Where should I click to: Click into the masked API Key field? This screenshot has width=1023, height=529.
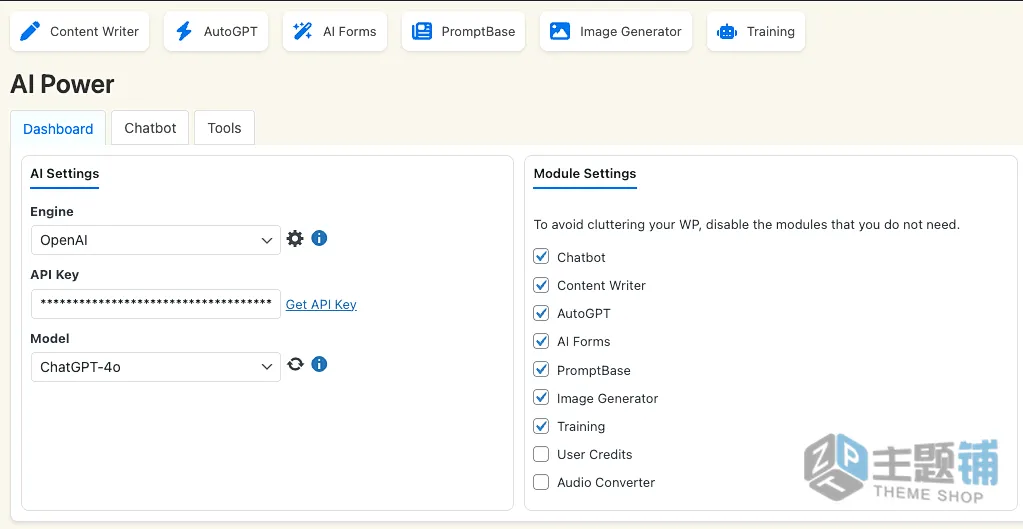156,304
